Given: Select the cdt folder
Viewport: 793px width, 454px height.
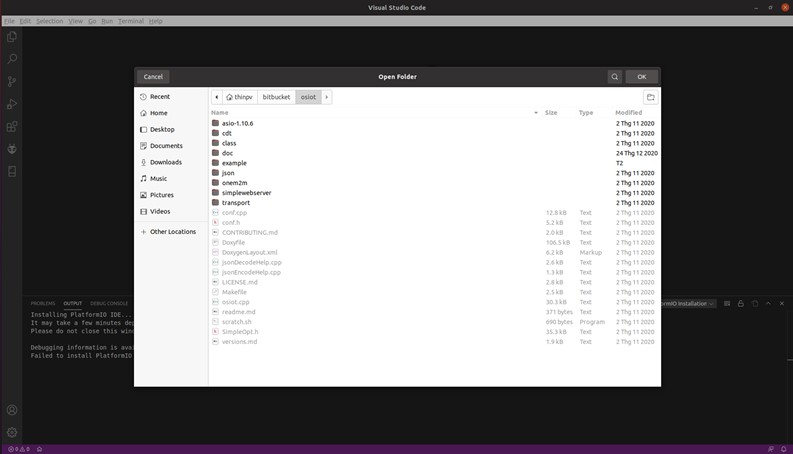Looking at the screenshot, I should [434, 133].
